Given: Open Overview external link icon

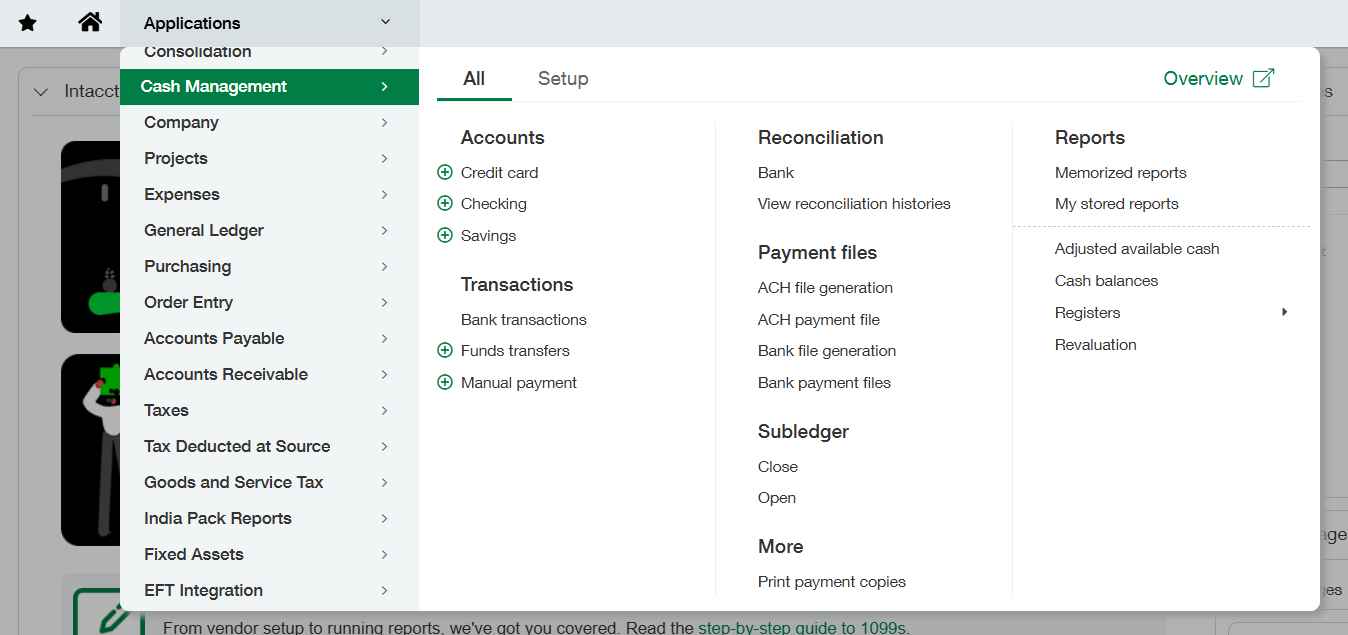Looking at the screenshot, I should [1264, 78].
